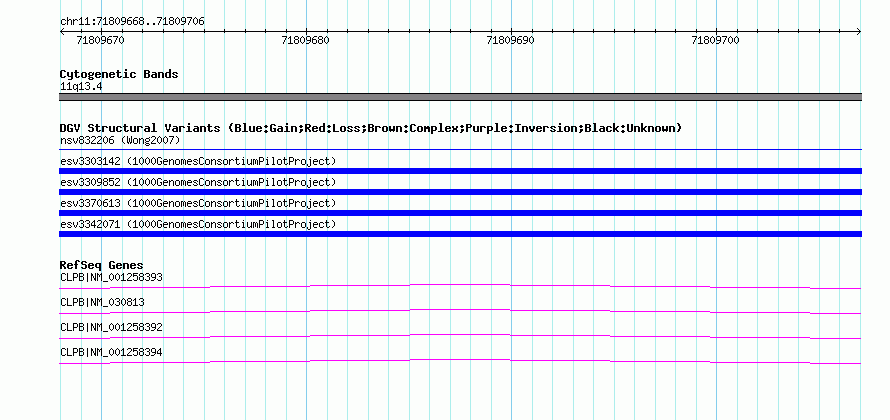The height and width of the screenshot is (420, 890).
Task: Open transcript CLPB|NM_001258394 label
Action: click(111, 352)
